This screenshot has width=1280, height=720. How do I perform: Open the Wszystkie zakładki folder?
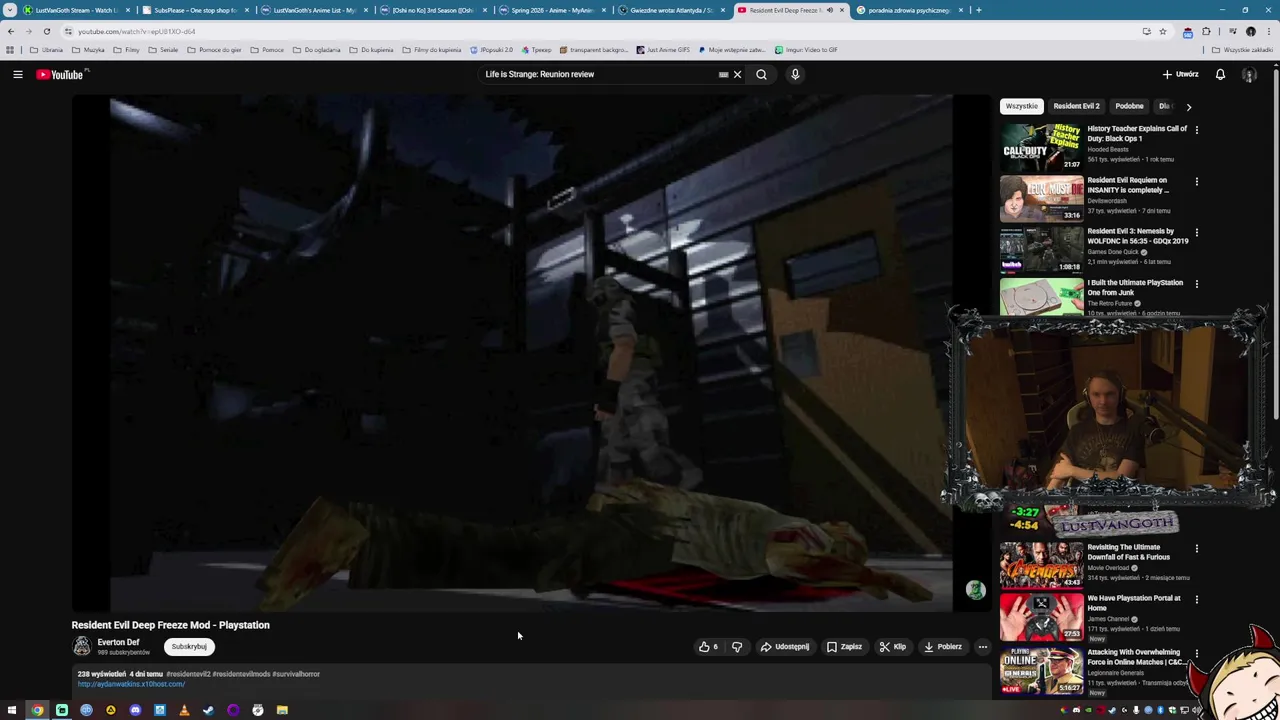click(x=1242, y=50)
